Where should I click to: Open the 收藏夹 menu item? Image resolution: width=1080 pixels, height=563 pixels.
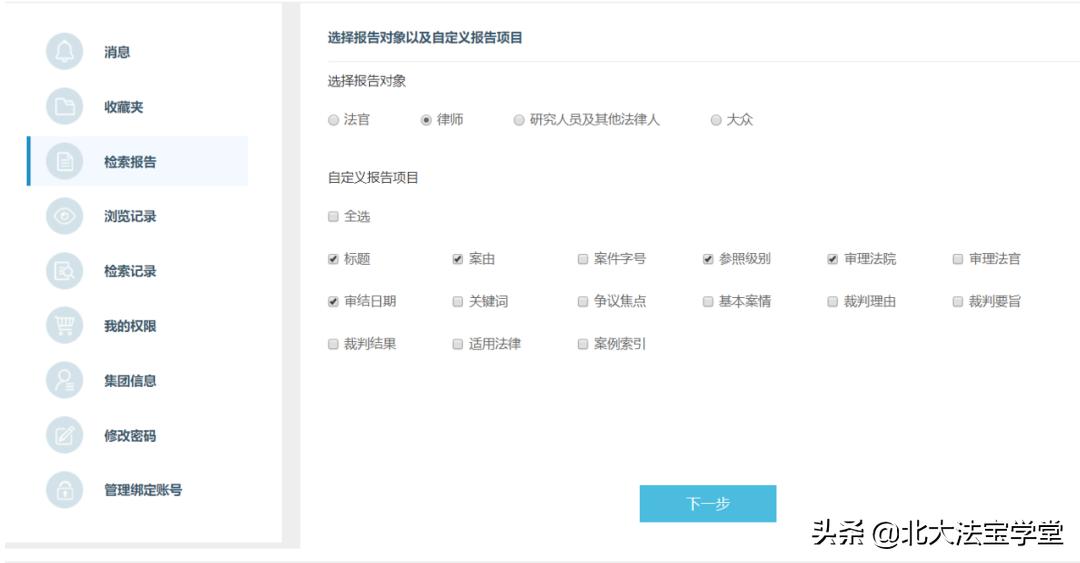[x=123, y=107]
